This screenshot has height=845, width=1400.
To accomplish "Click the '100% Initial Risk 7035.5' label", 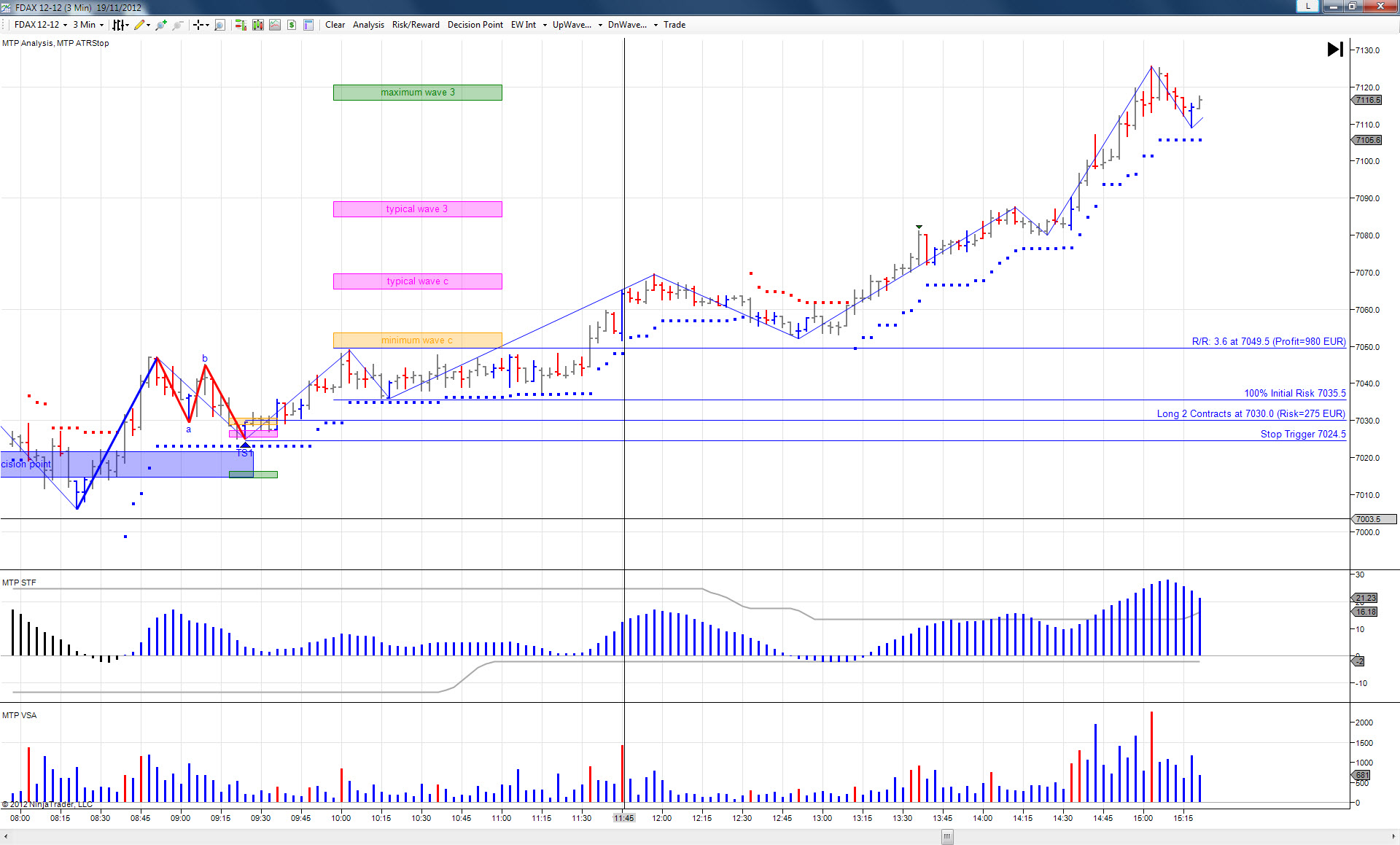I will pos(1295,394).
